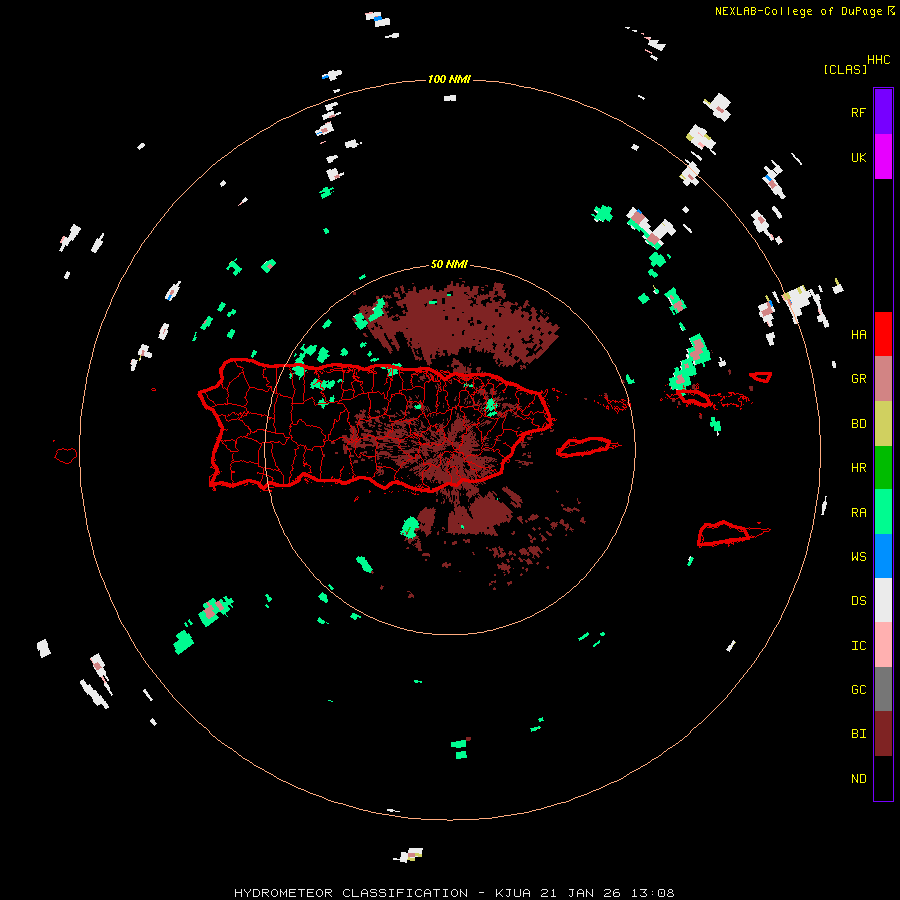Screen dimensions: 900x900
Task: Click the "[CLAS]" legend header text
Action: click(845, 70)
